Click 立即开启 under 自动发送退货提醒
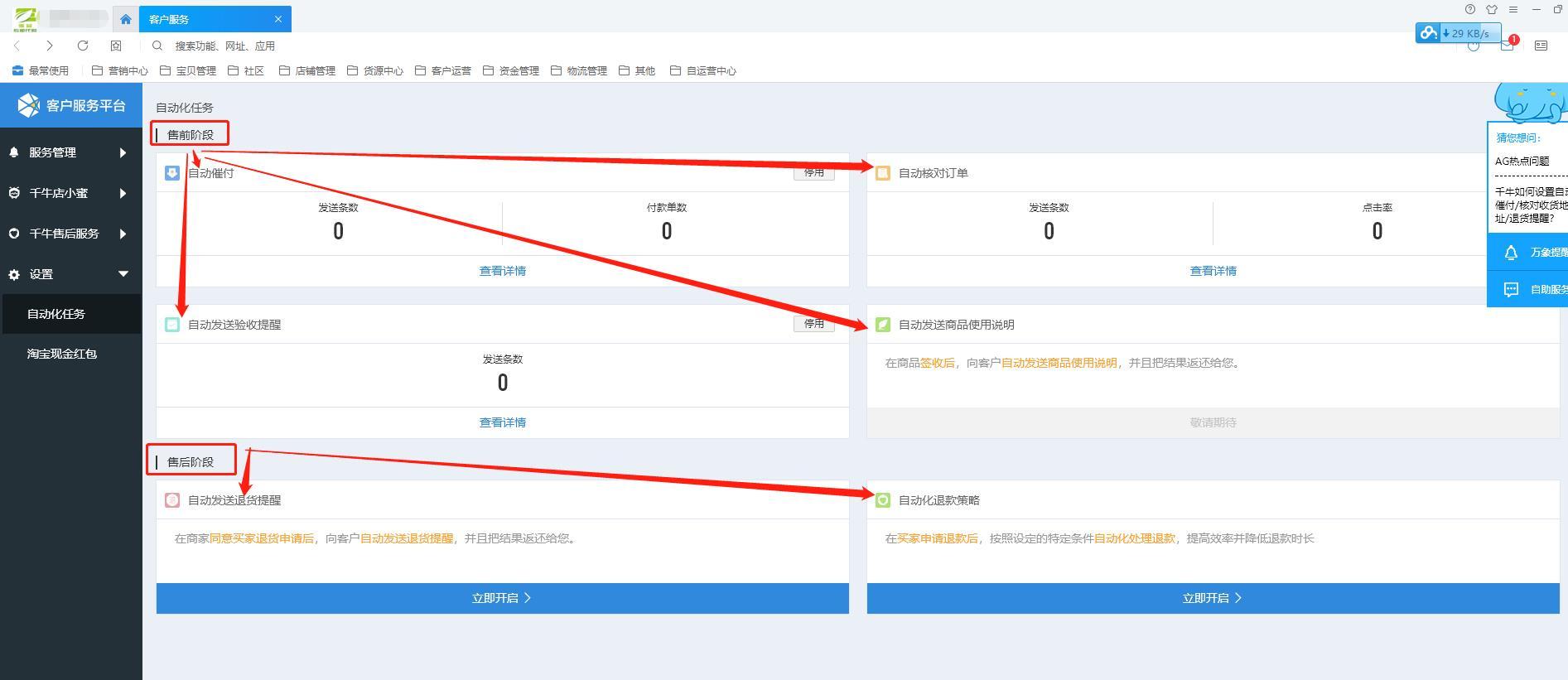The image size is (1568, 680). [503, 598]
